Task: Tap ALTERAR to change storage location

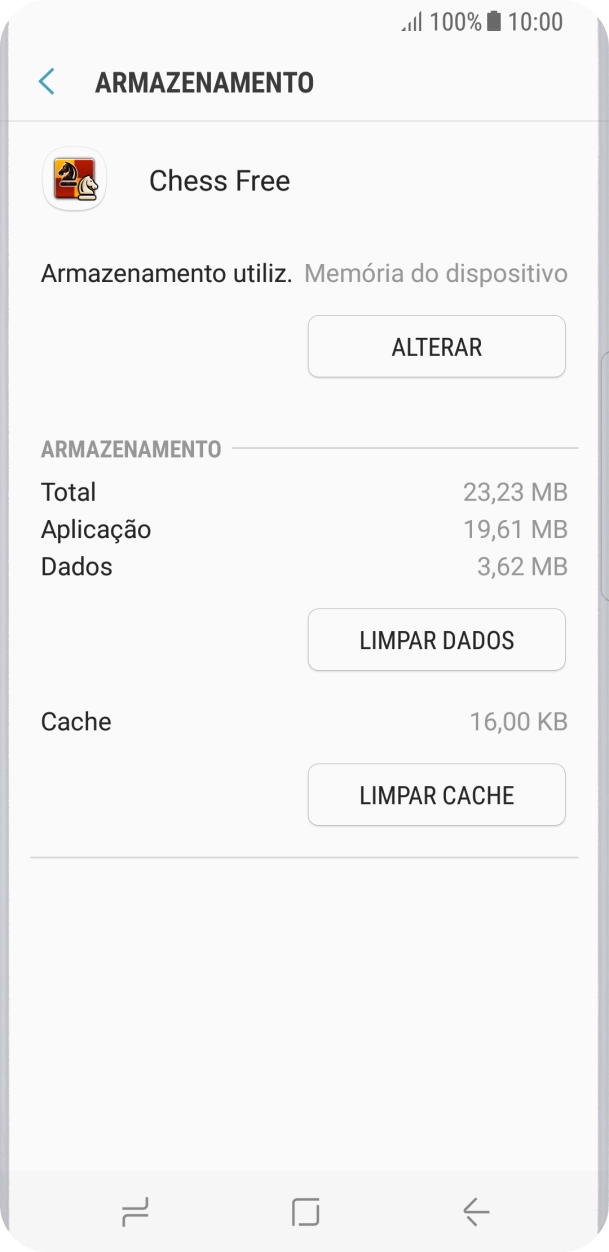Action: point(436,346)
